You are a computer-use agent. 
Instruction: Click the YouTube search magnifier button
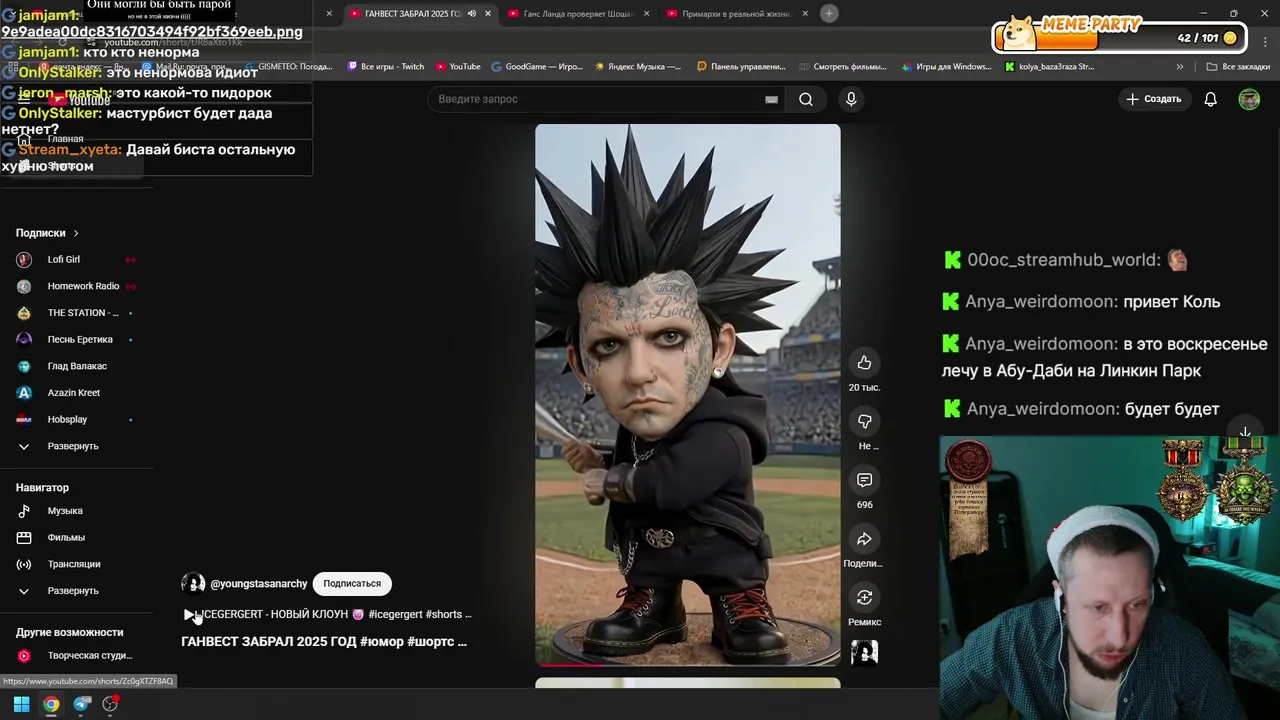point(805,99)
